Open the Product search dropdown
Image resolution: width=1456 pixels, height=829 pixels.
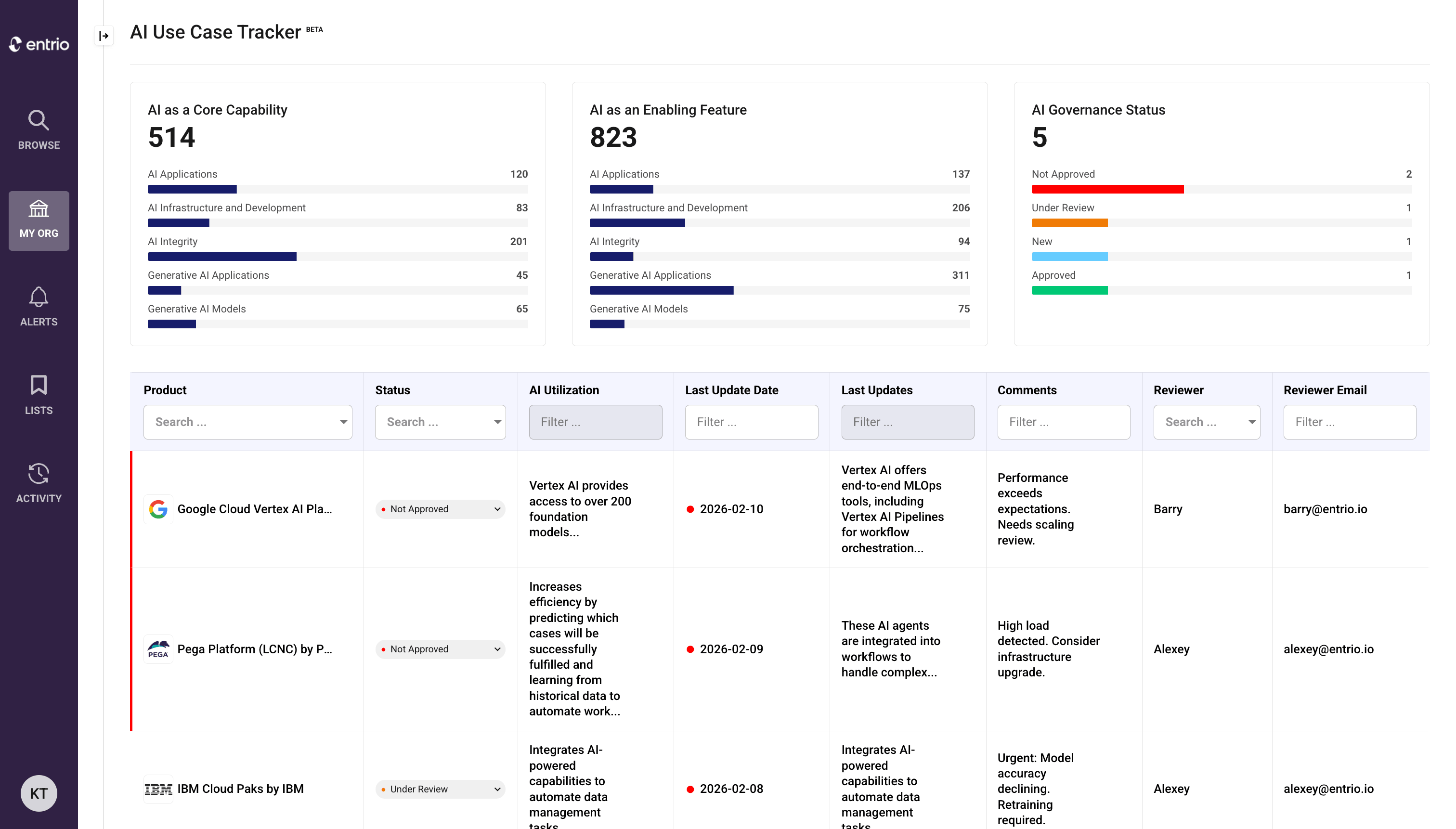point(247,422)
